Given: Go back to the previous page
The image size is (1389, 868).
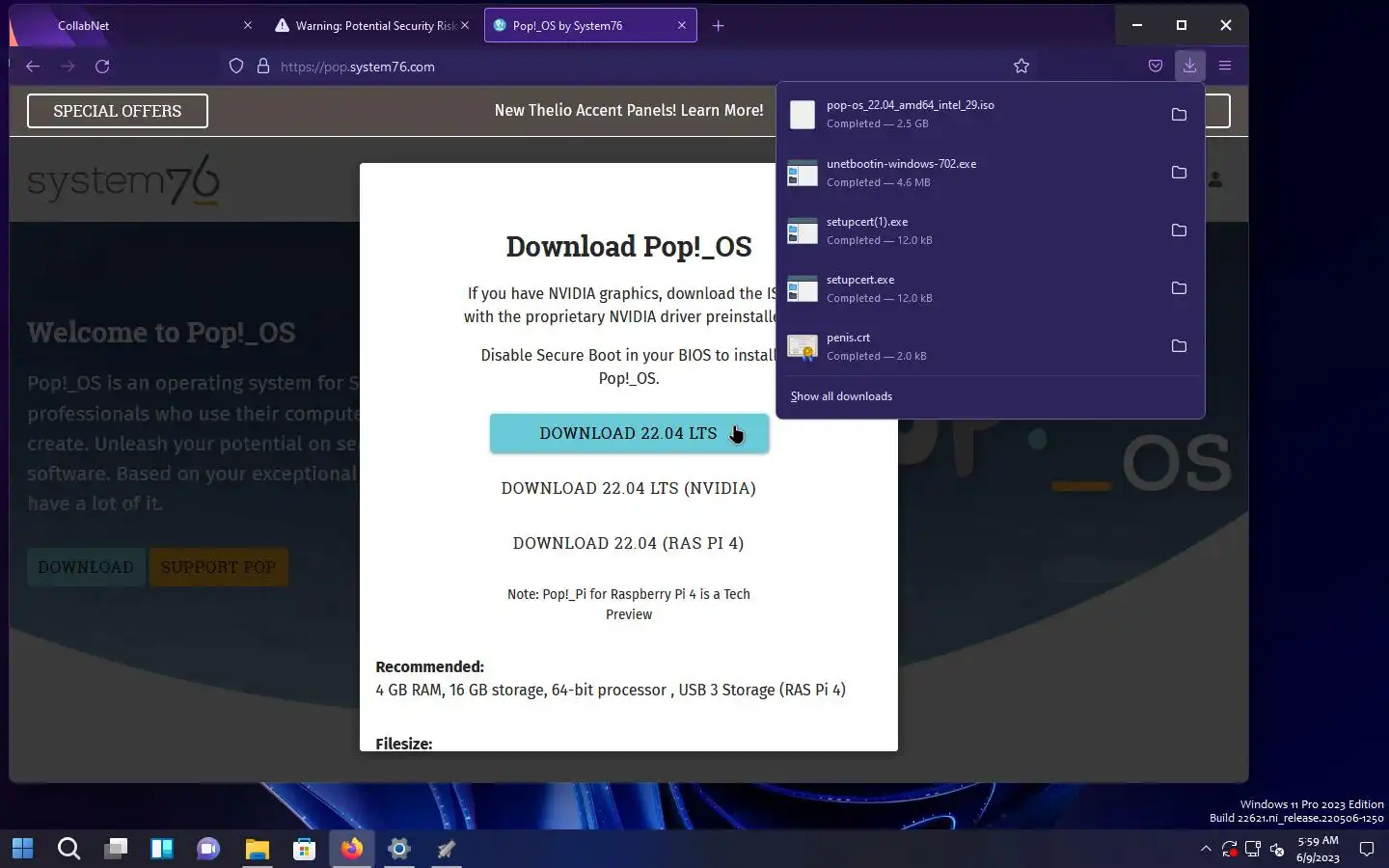Looking at the screenshot, I should point(33,66).
